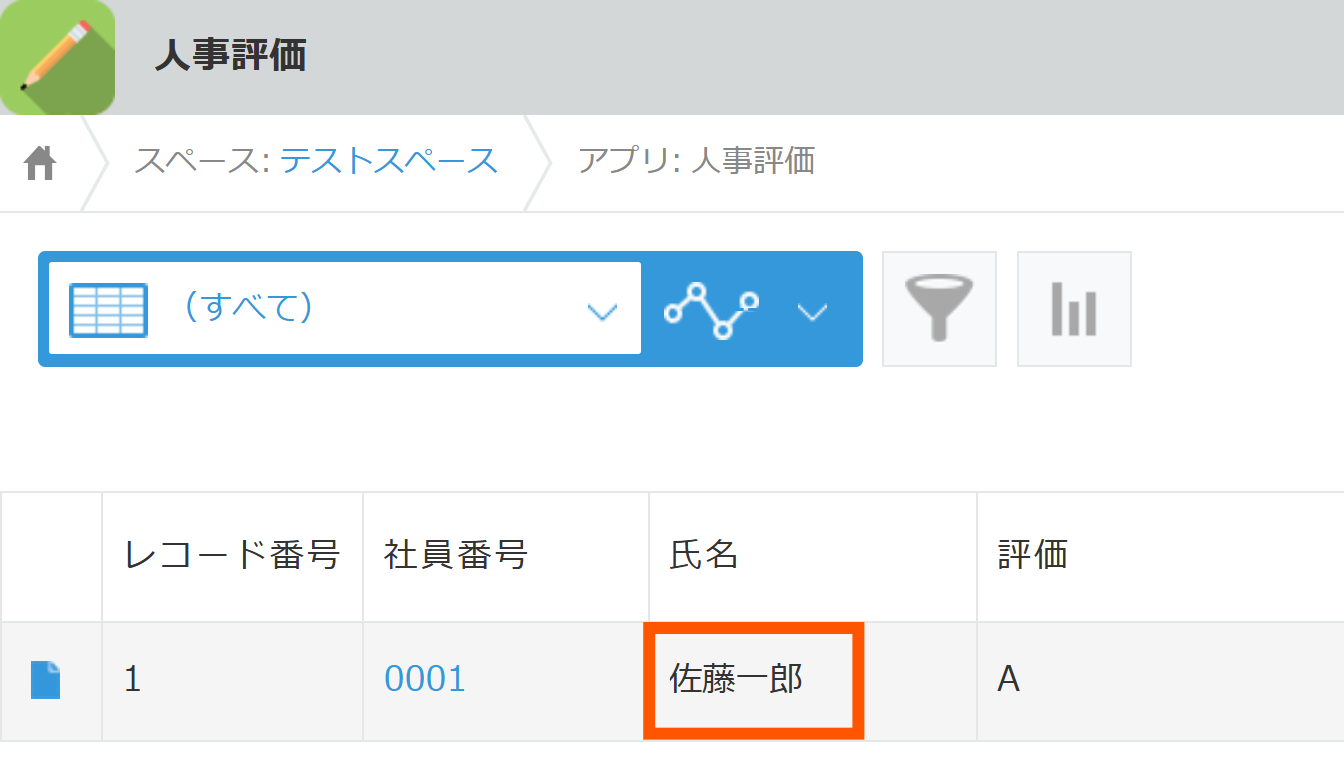Click the 人事評価 app title

coord(230,57)
